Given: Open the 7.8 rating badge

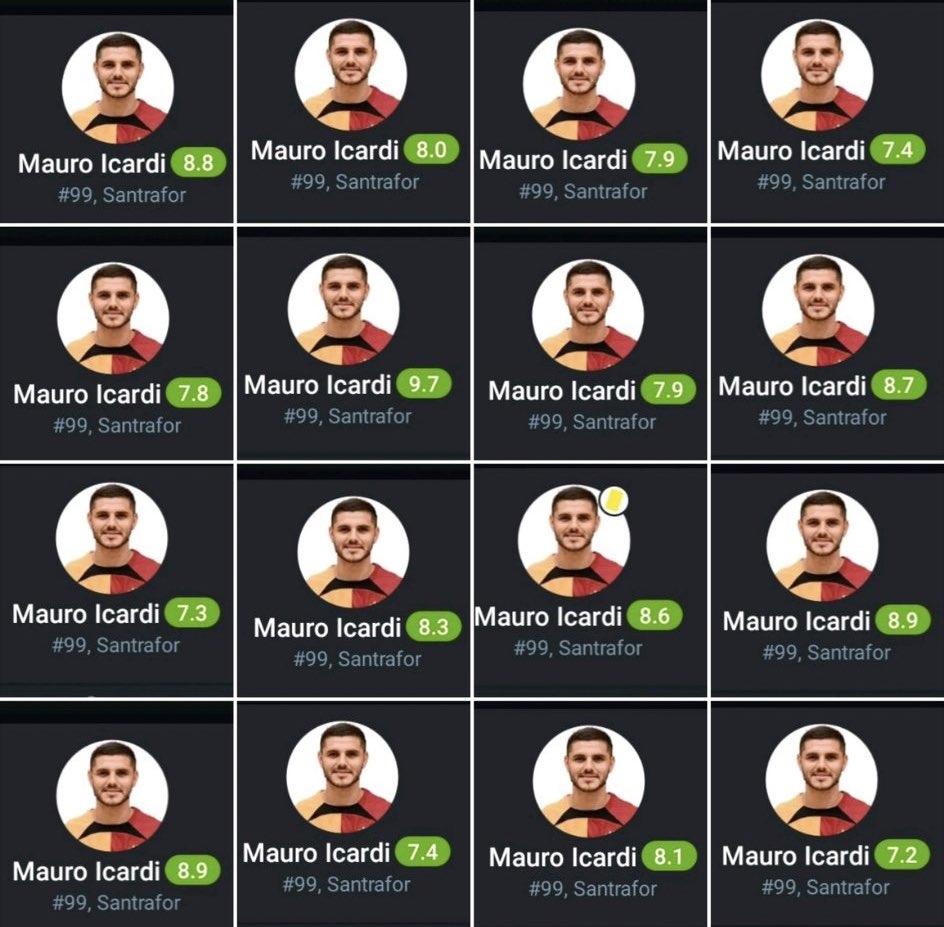Looking at the screenshot, I should pyautogui.click(x=194, y=393).
